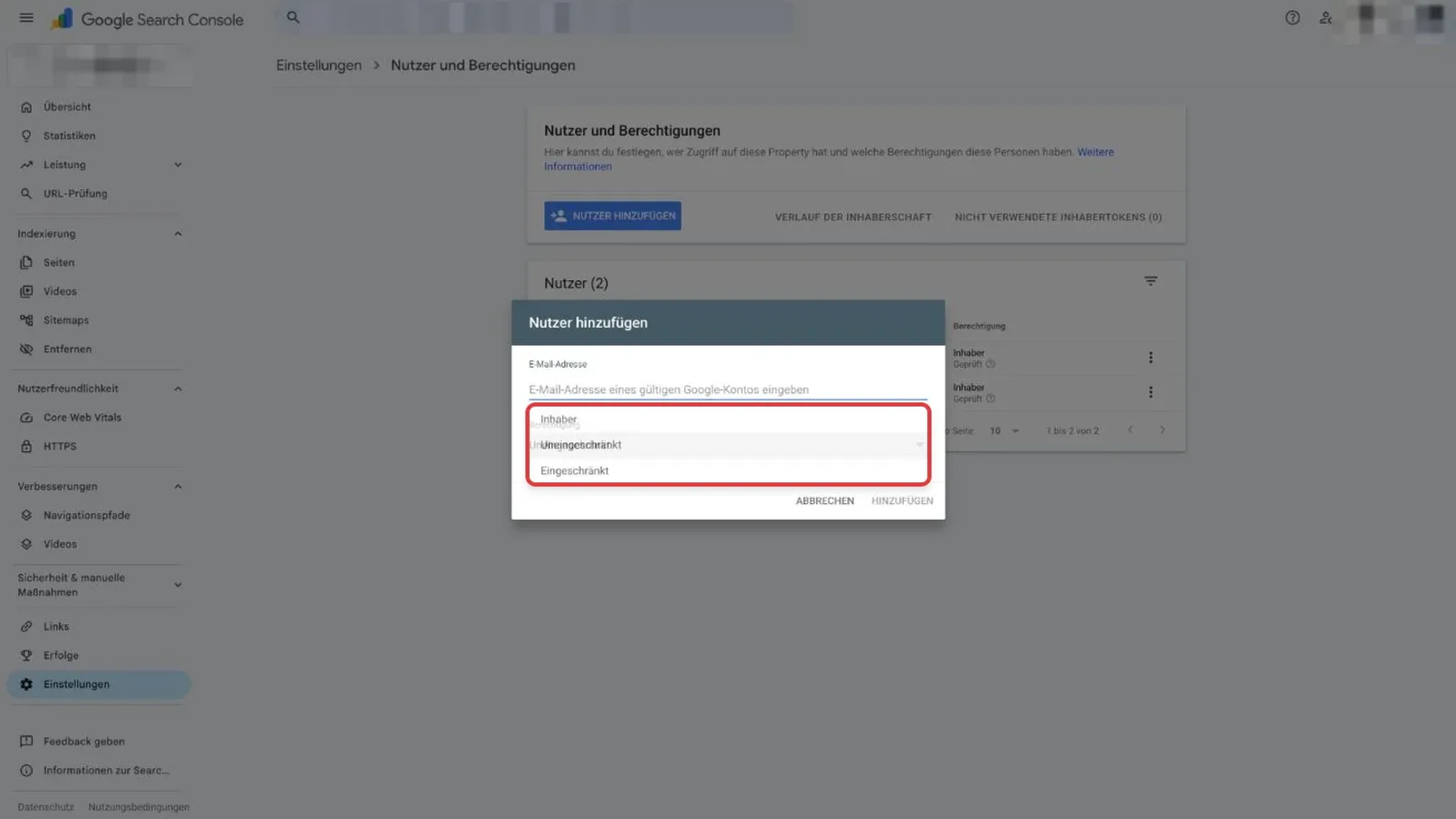Image resolution: width=1456 pixels, height=819 pixels.
Task: Open Verlauf der Inhaberschaft
Action: (x=853, y=217)
